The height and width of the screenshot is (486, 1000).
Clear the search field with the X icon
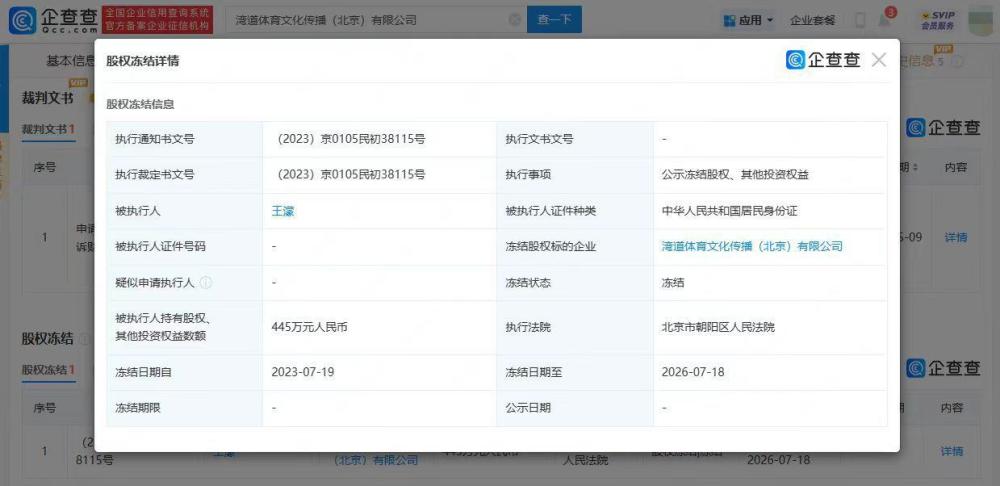[x=515, y=20]
